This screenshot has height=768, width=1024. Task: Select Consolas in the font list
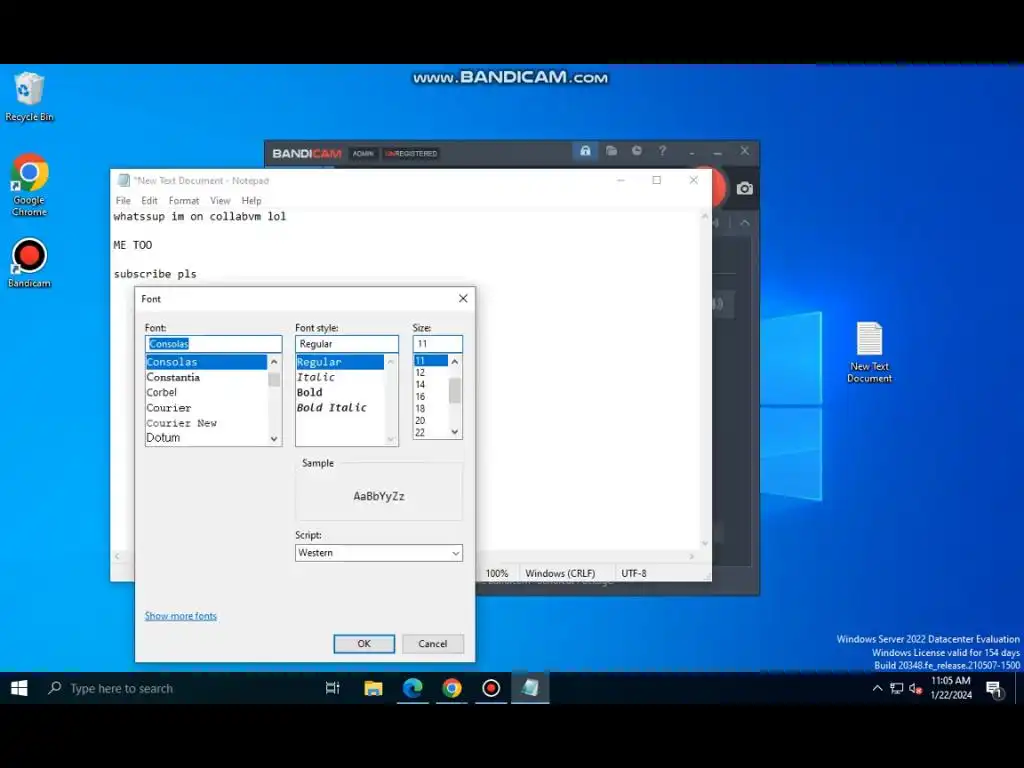coord(206,362)
